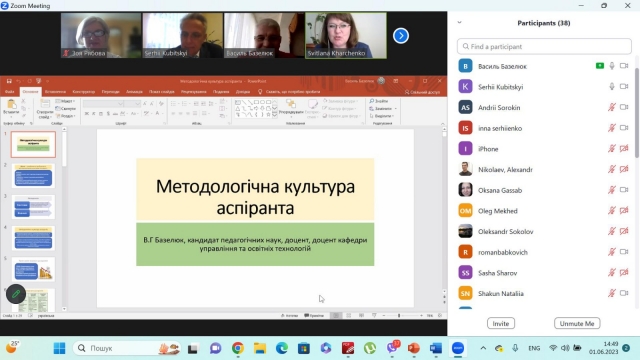Open Google Chrome from the taskbar
This screenshot has width=640, height=360.
coord(238,348)
